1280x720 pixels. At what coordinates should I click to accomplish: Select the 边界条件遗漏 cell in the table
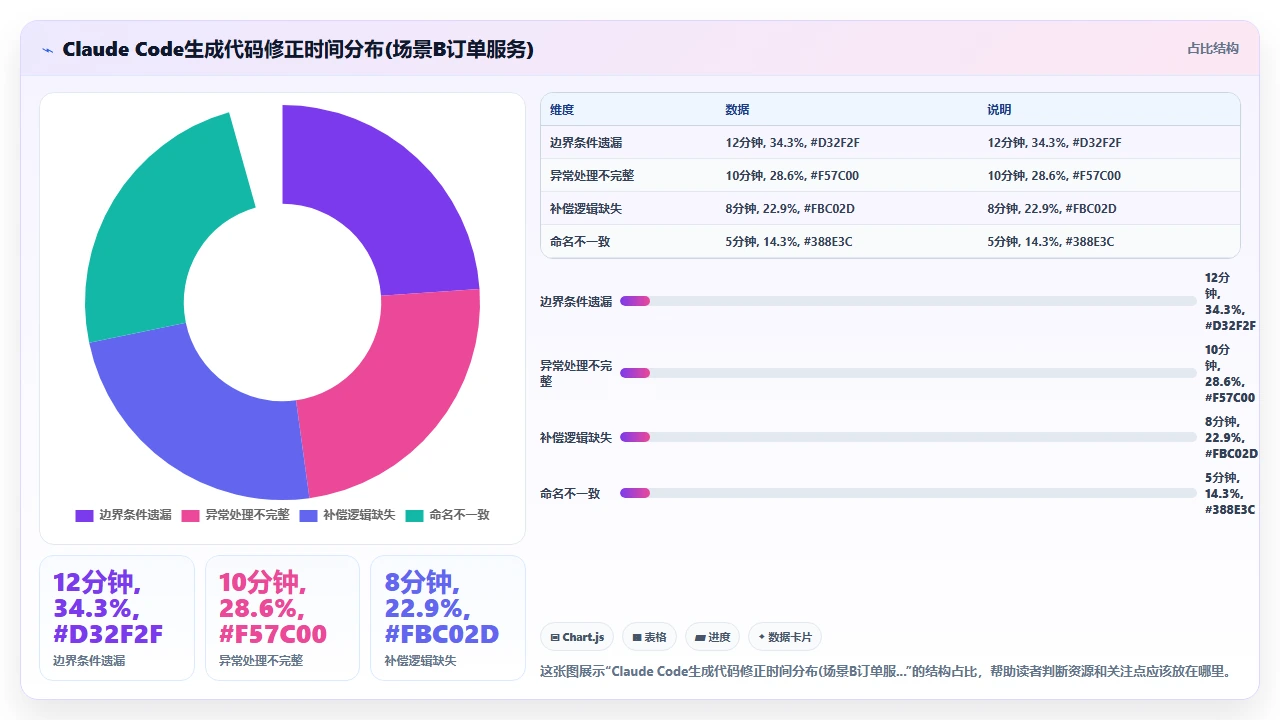click(x=628, y=143)
